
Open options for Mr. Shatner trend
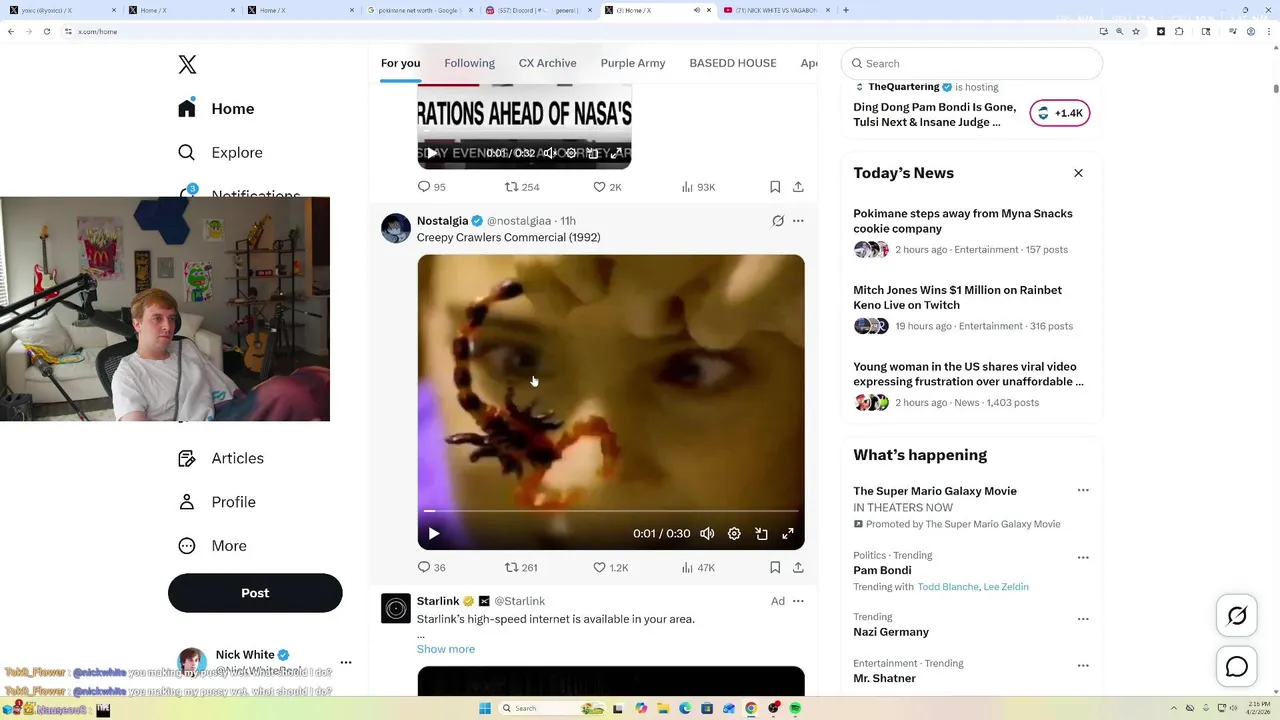pyautogui.click(x=1083, y=666)
